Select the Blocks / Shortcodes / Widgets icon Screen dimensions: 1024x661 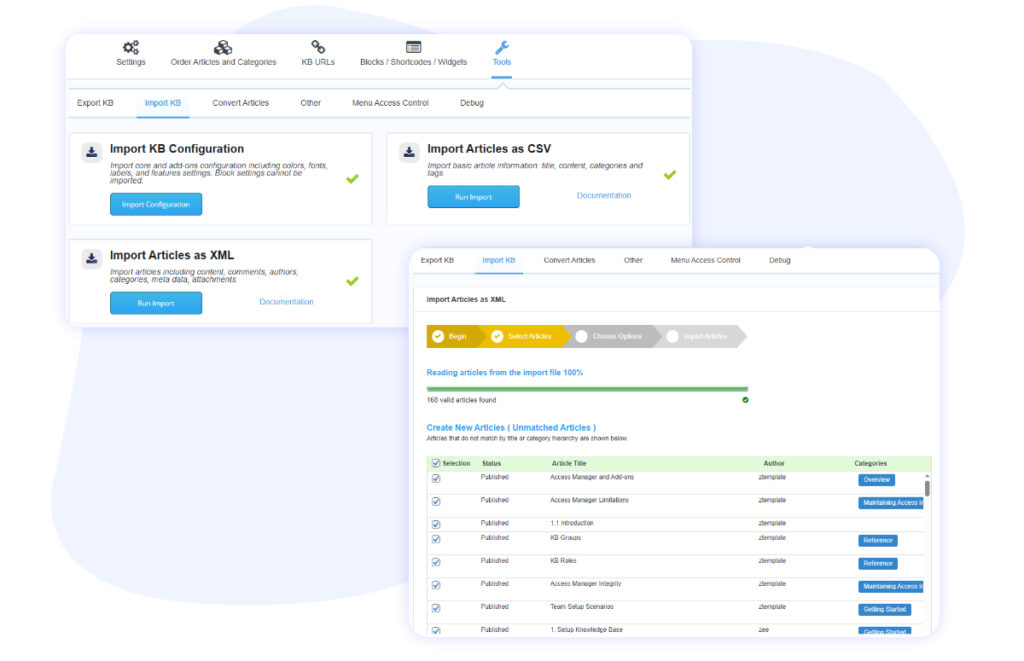413,47
